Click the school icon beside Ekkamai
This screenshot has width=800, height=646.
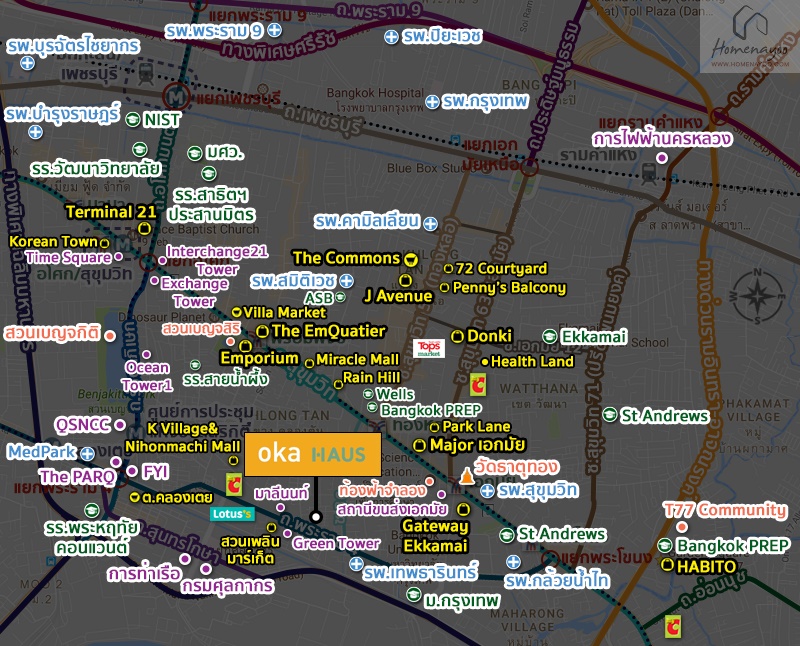[549, 336]
